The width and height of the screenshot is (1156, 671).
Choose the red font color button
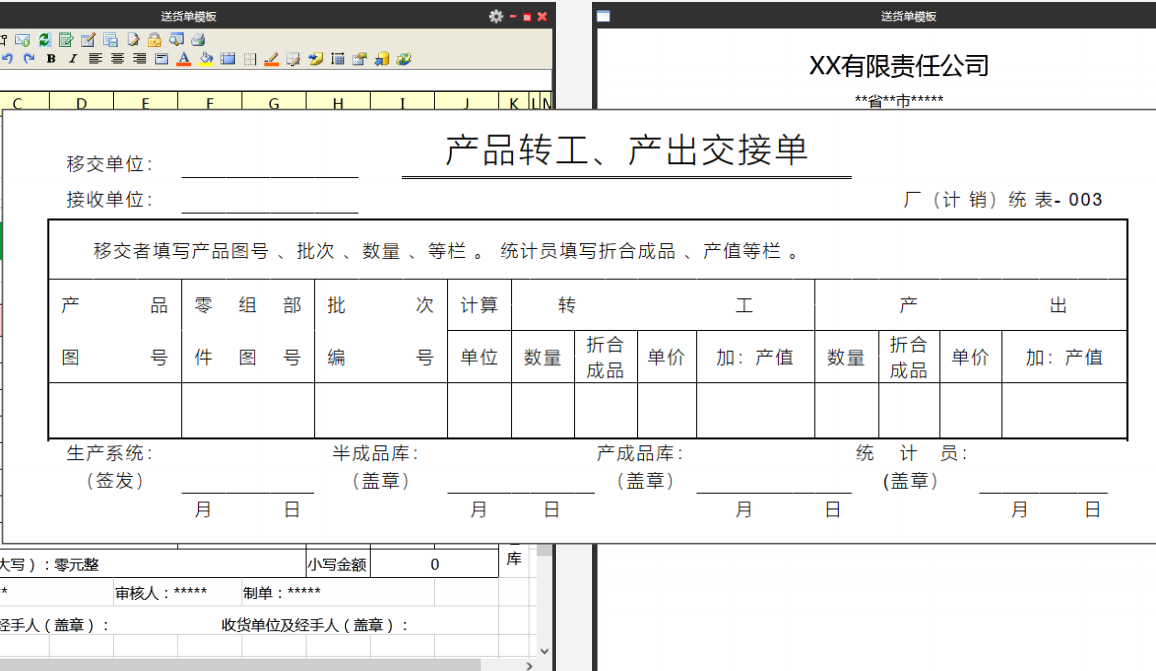pos(184,58)
